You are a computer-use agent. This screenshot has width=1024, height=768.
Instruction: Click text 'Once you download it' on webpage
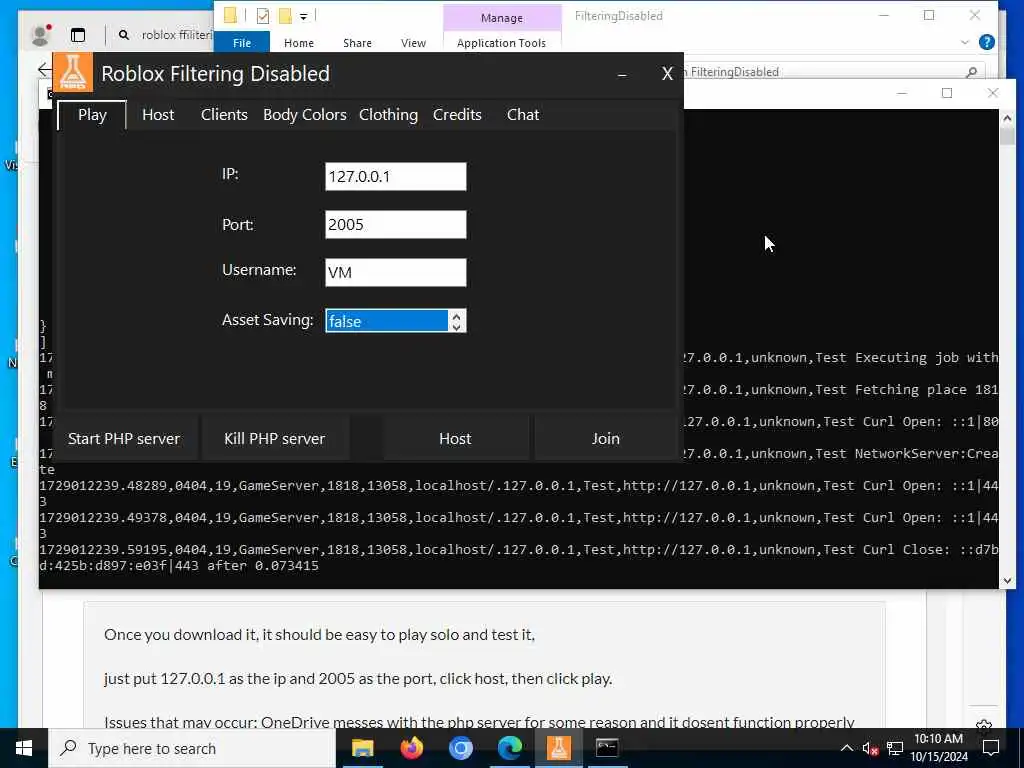[180, 635]
